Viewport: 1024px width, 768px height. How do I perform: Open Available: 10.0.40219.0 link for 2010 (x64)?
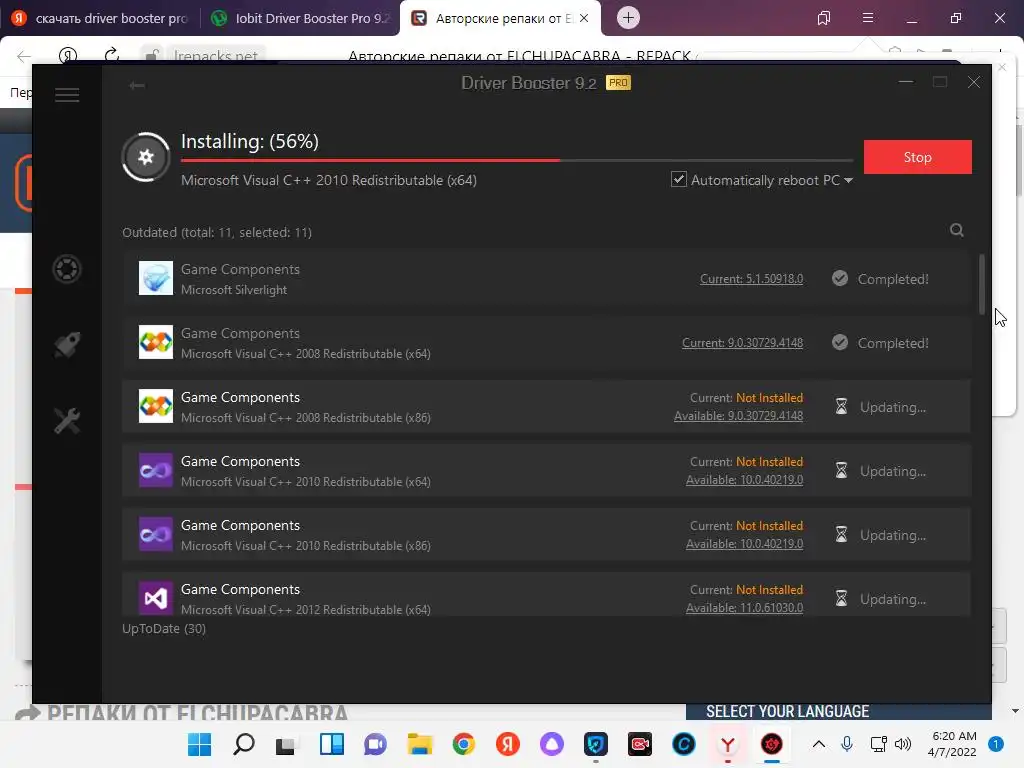click(744, 480)
